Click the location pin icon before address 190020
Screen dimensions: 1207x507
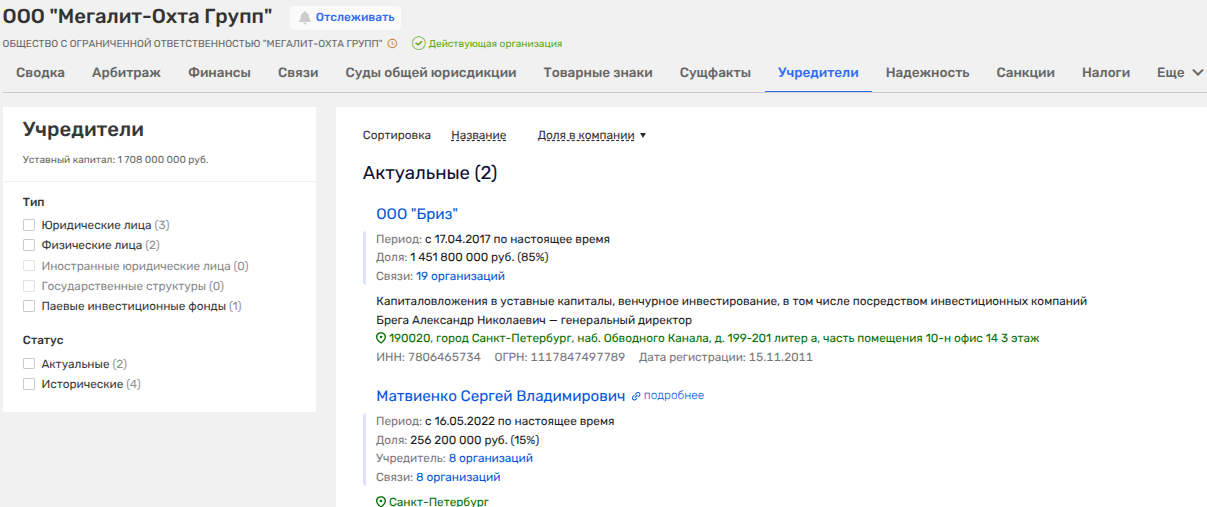(x=381, y=339)
